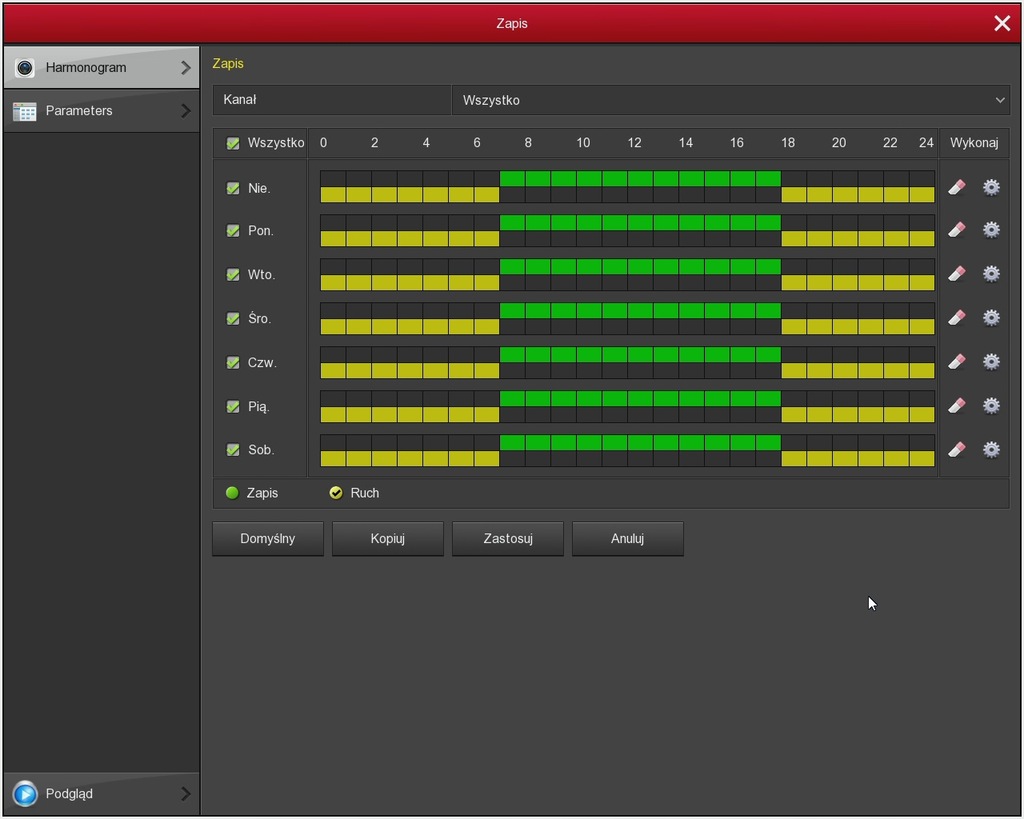Open the Kanał Wszystko dropdown

(731, 100)
